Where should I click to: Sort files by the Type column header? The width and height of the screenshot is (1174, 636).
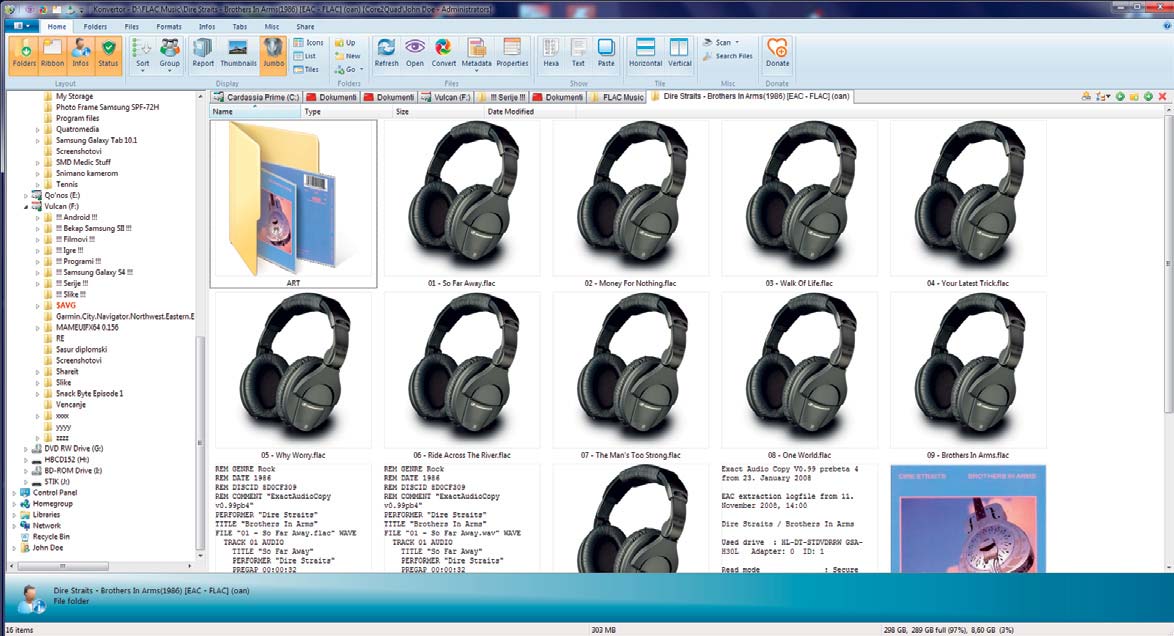[x=347, y=112]
